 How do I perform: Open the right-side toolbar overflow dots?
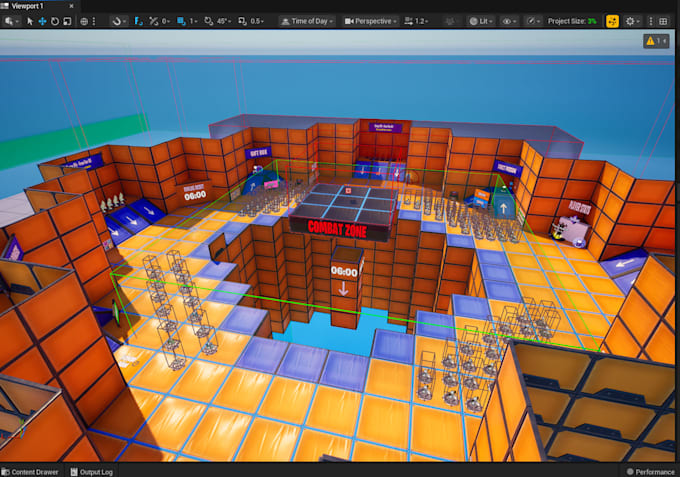pyautogui.click(x=651, y=21)
